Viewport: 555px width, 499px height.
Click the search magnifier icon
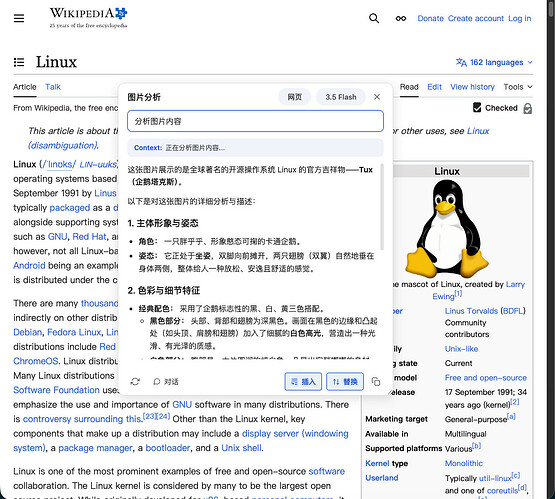pos(374,18)
